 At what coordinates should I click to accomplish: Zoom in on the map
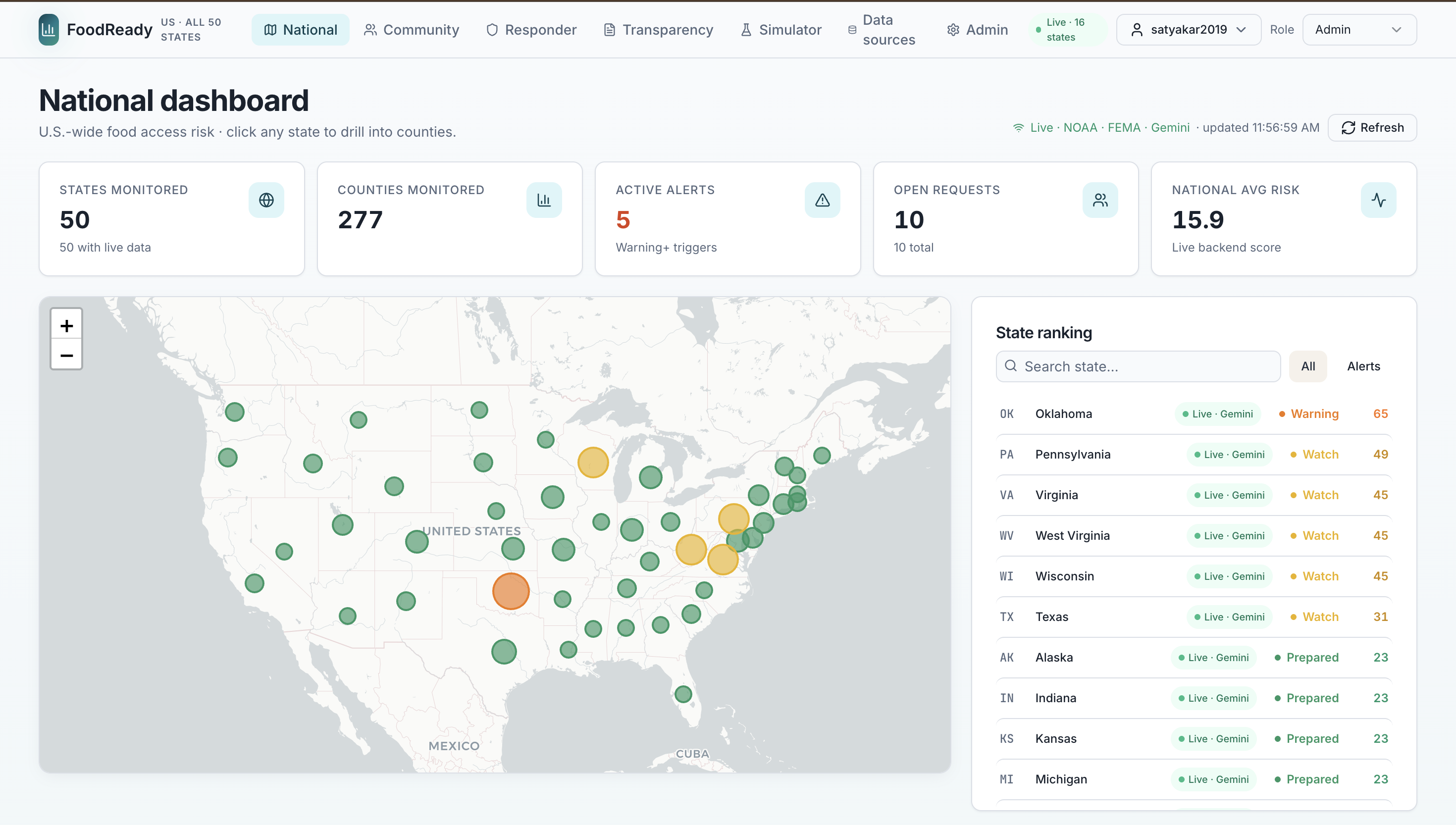point(66,325)
